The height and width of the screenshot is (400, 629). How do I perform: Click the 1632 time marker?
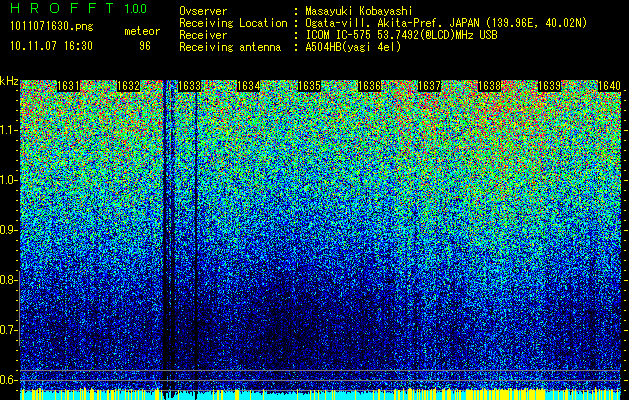[128, 86]
